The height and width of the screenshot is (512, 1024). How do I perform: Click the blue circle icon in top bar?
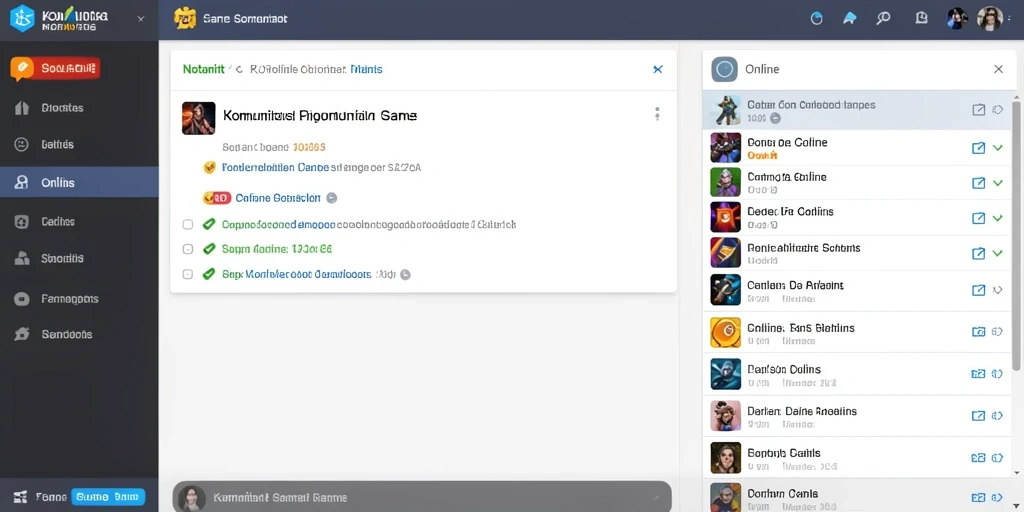tap(816, 18)
